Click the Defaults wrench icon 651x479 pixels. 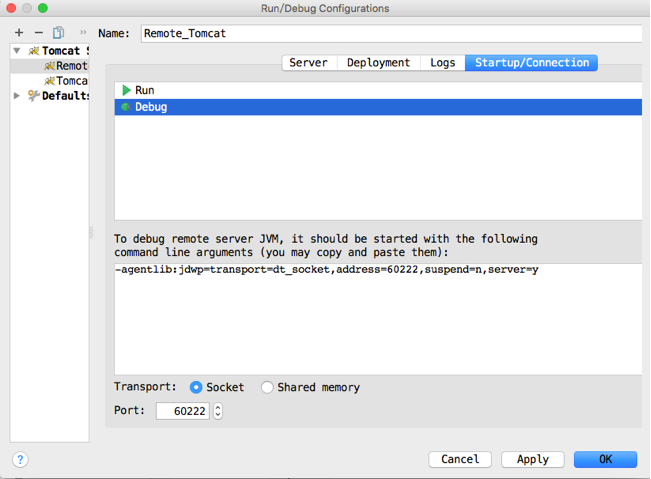[x=33, y=96]
